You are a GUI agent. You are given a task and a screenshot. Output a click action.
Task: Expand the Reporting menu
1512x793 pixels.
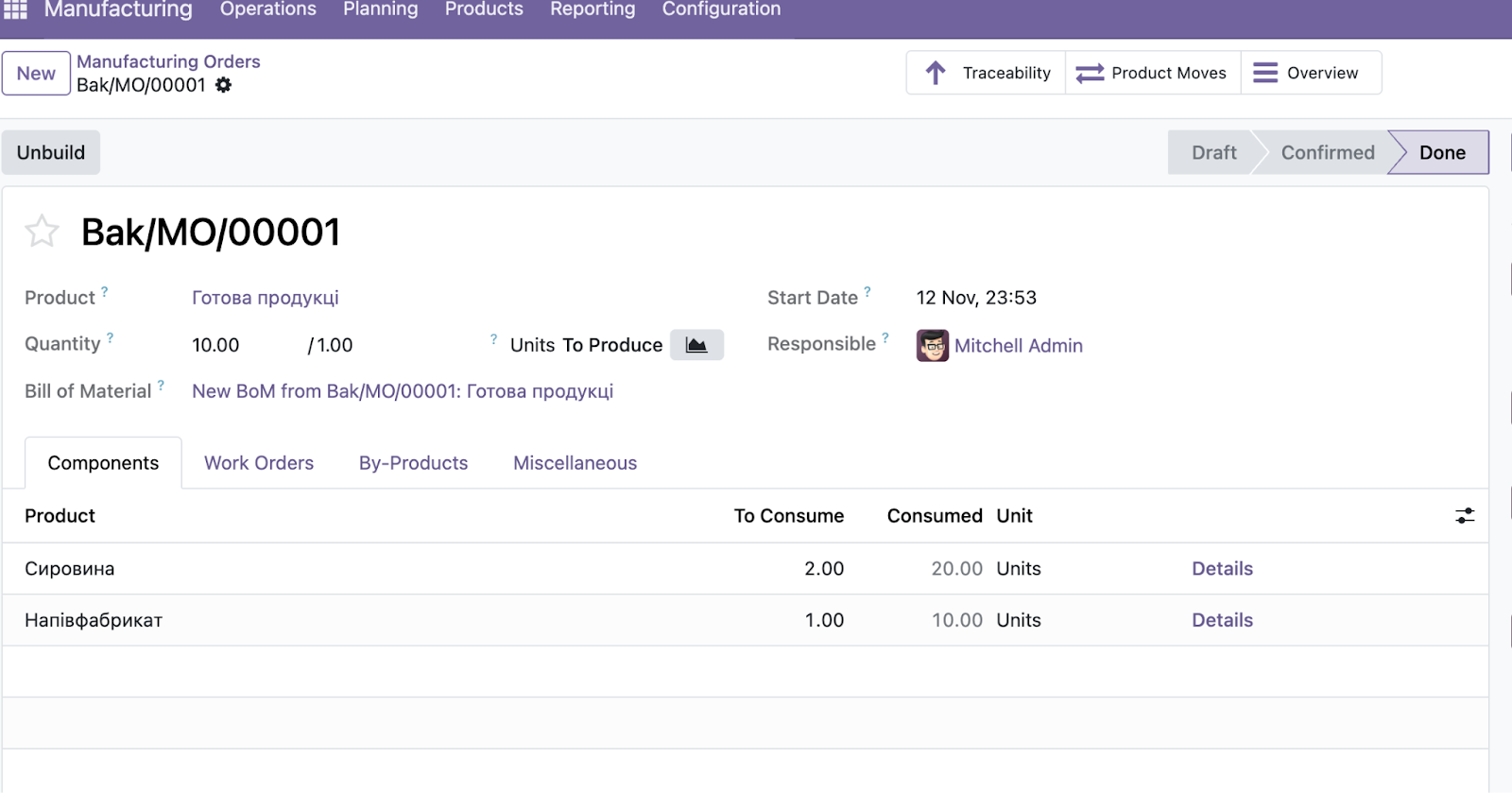tap(593, 9)
